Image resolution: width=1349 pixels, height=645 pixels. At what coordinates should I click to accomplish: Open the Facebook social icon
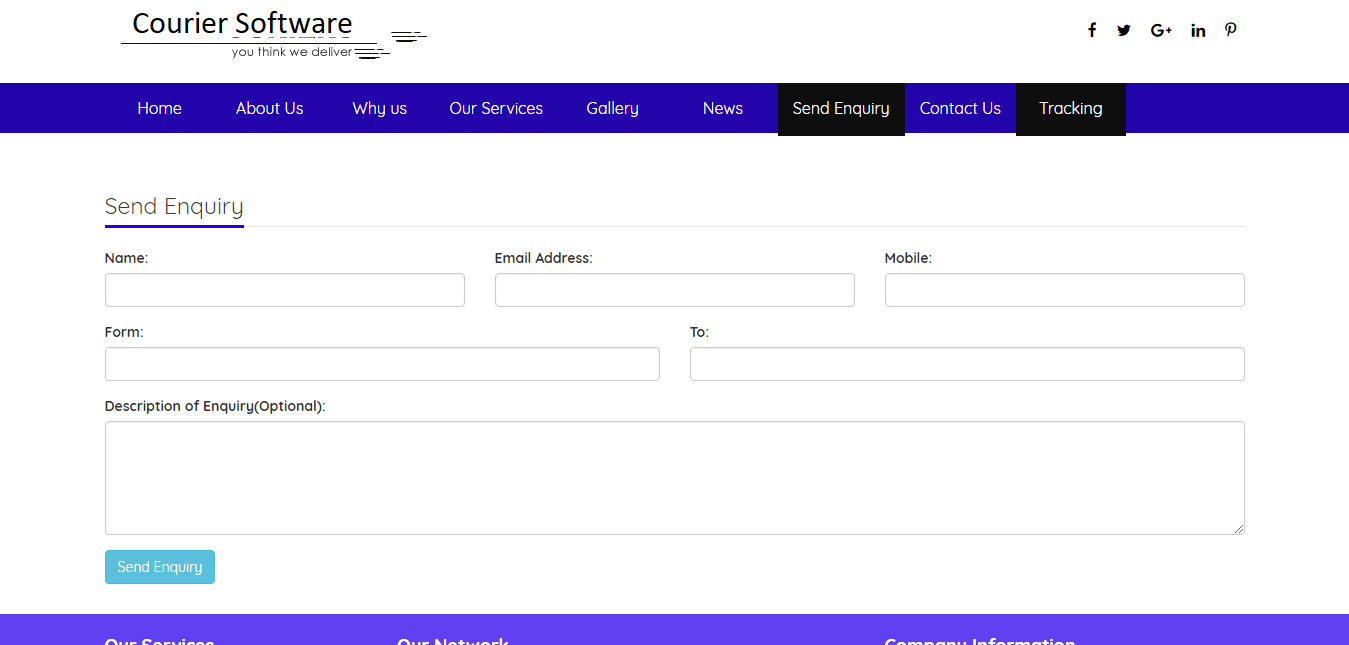point(1092,30)
